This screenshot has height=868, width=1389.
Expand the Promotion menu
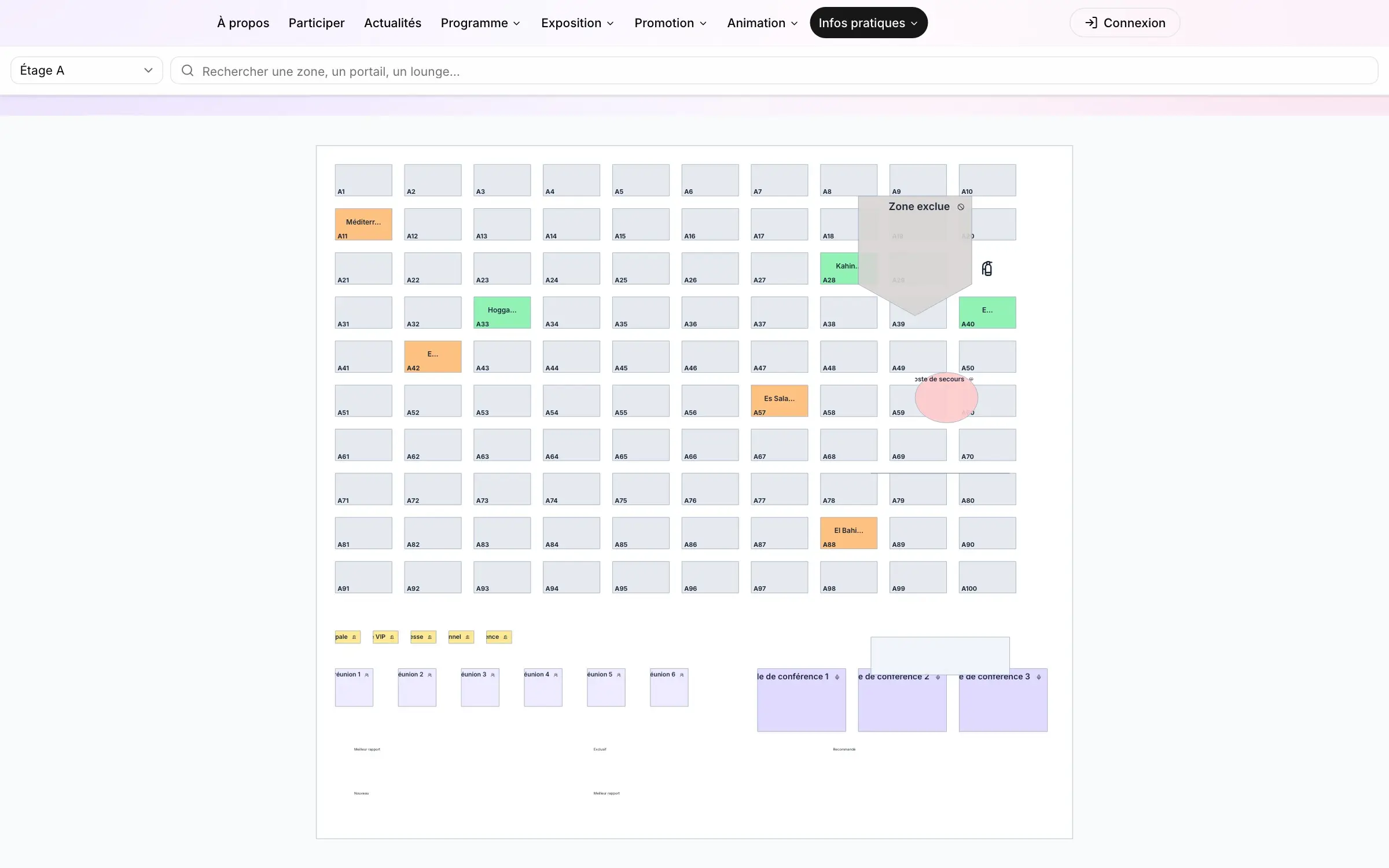[x=671, y=23]
